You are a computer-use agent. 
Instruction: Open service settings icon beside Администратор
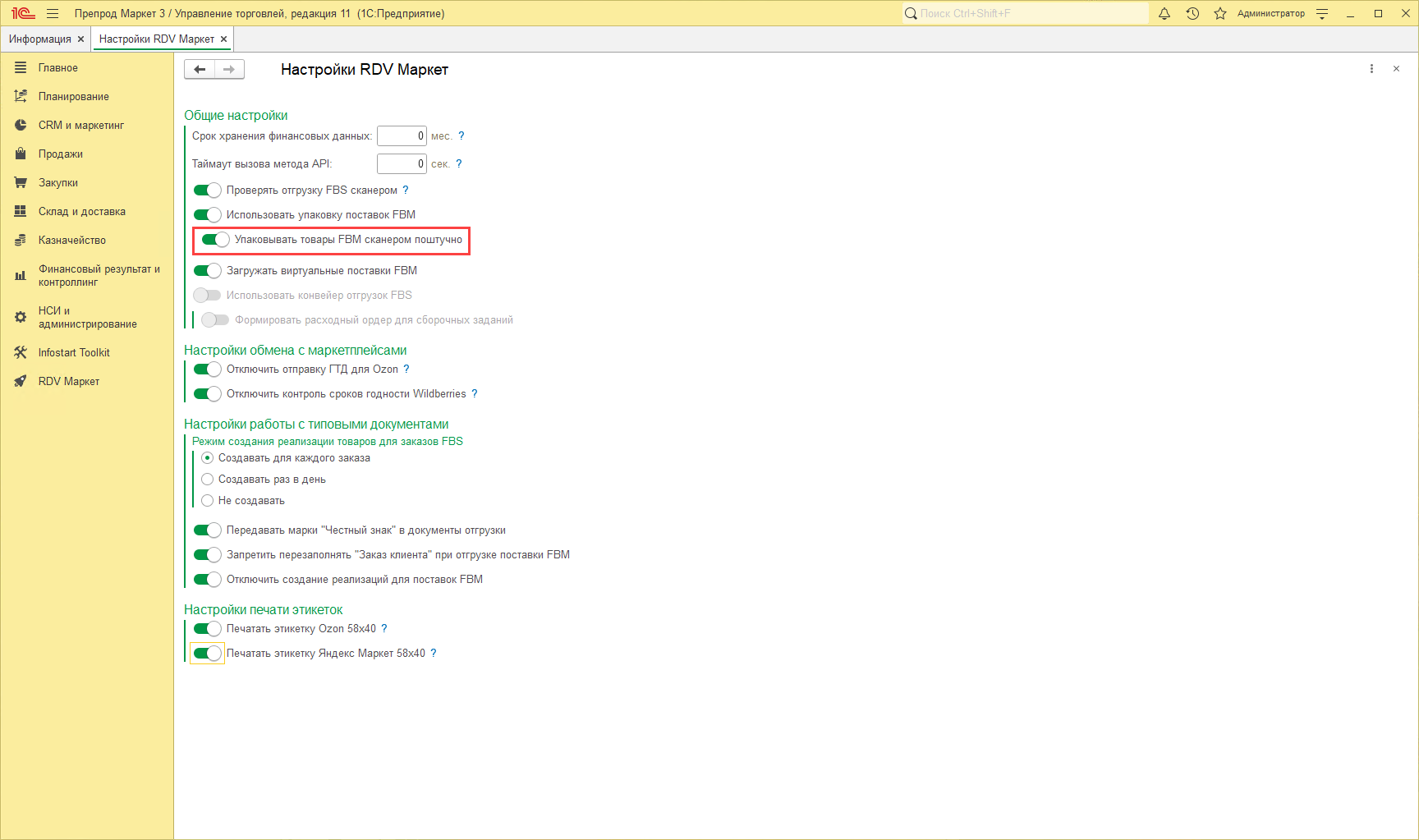tap(1322, 13)
